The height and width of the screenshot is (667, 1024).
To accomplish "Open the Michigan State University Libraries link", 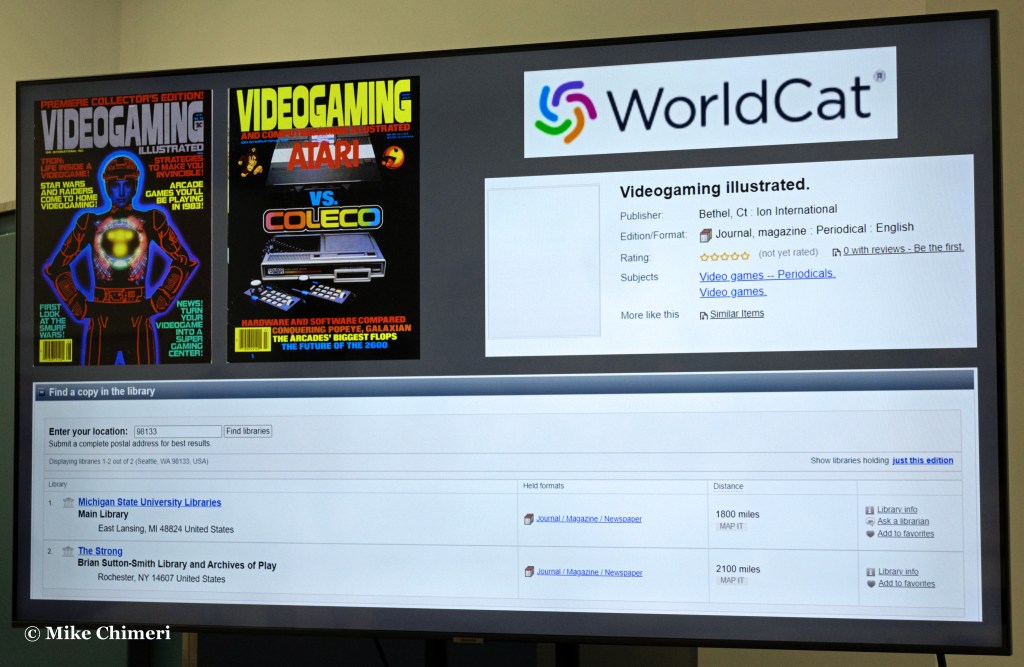I will pos(149,502).
